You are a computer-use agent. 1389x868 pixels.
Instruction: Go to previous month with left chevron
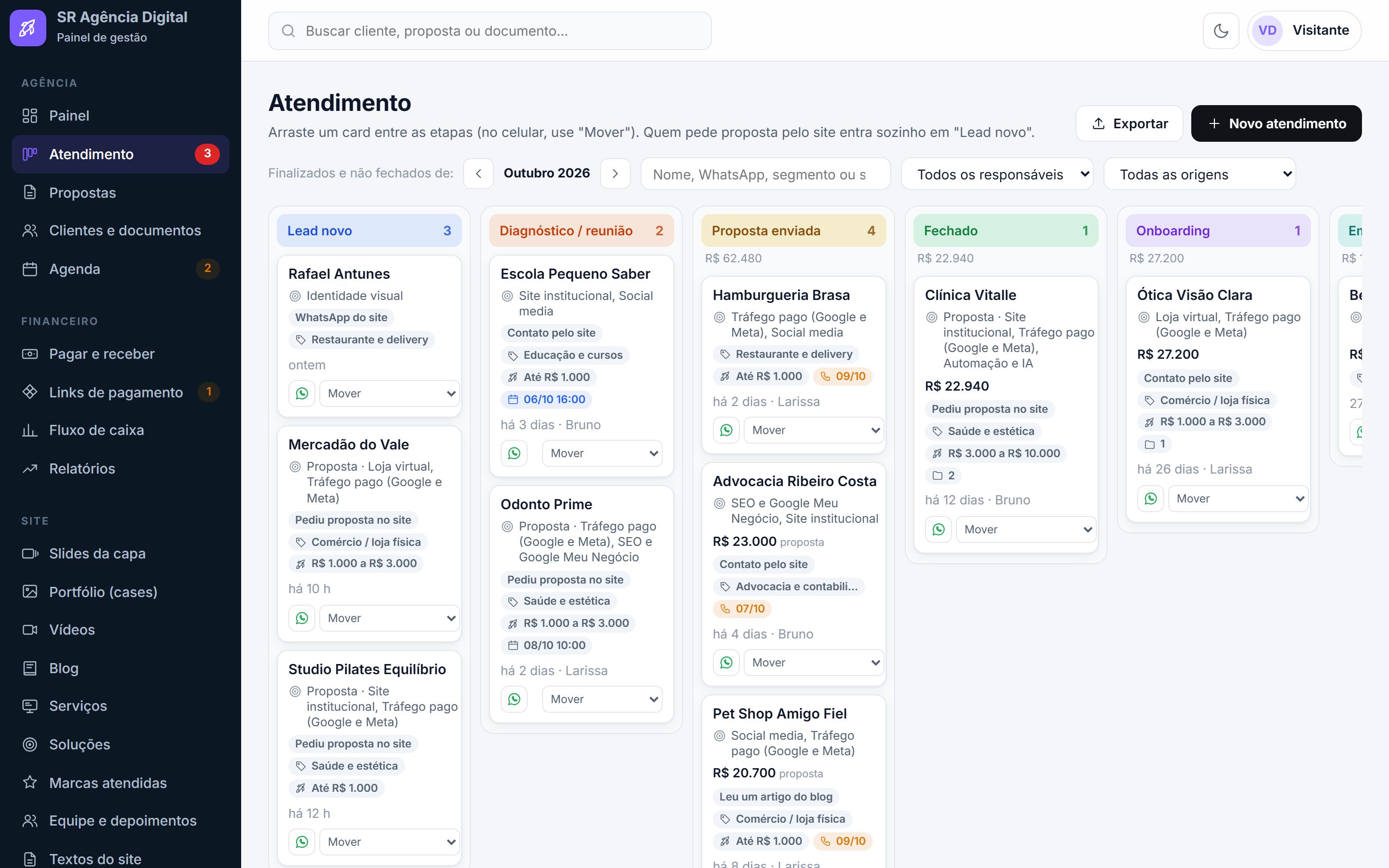[479, 174]
